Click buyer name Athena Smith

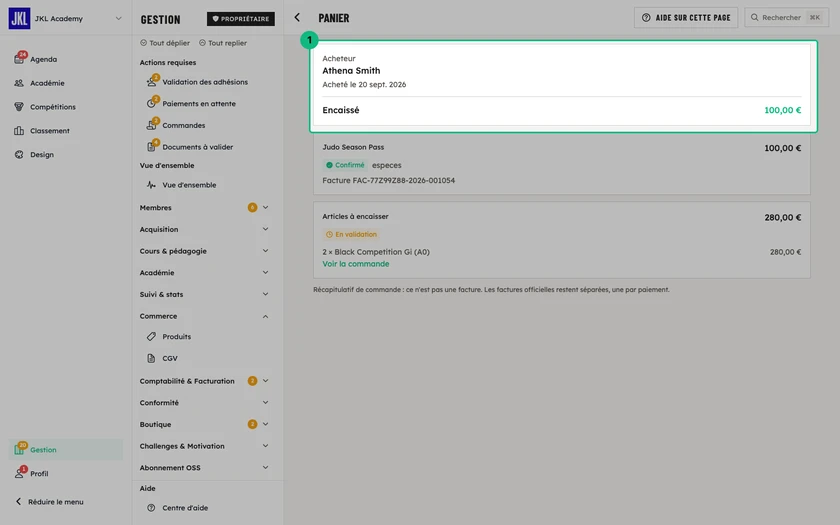(x=351, y=71)
